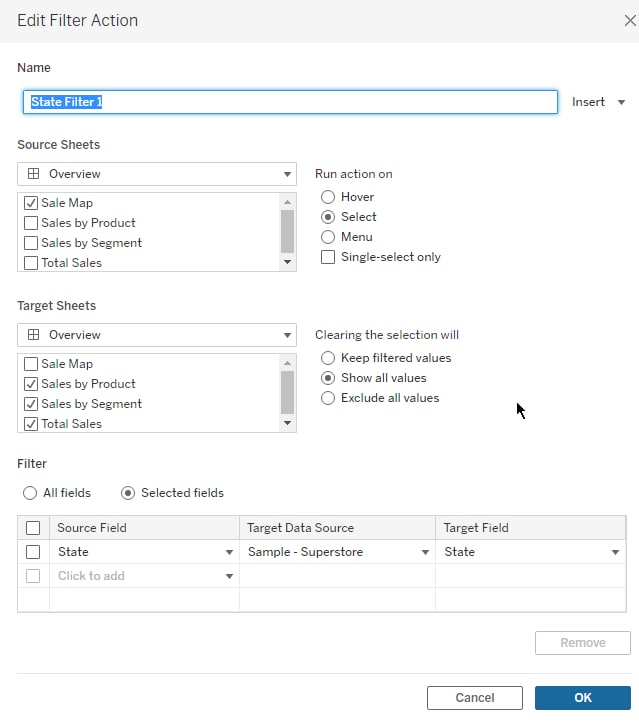Screen dimensions: 639x724
Task: Enable Single-select only checkbox
Action: tap(328, 257)
